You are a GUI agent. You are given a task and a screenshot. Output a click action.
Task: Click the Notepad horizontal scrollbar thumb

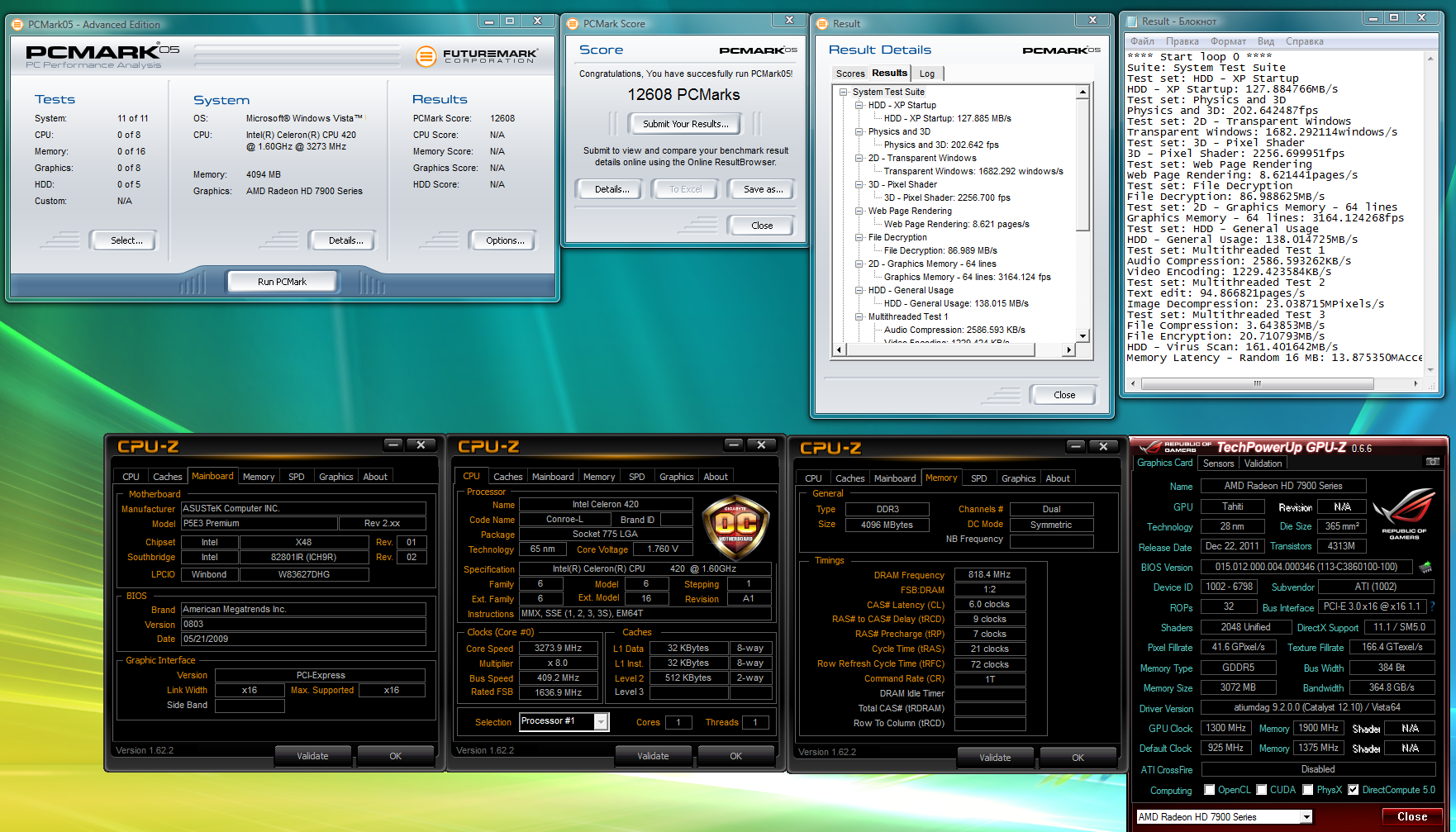pos(1258,383)
